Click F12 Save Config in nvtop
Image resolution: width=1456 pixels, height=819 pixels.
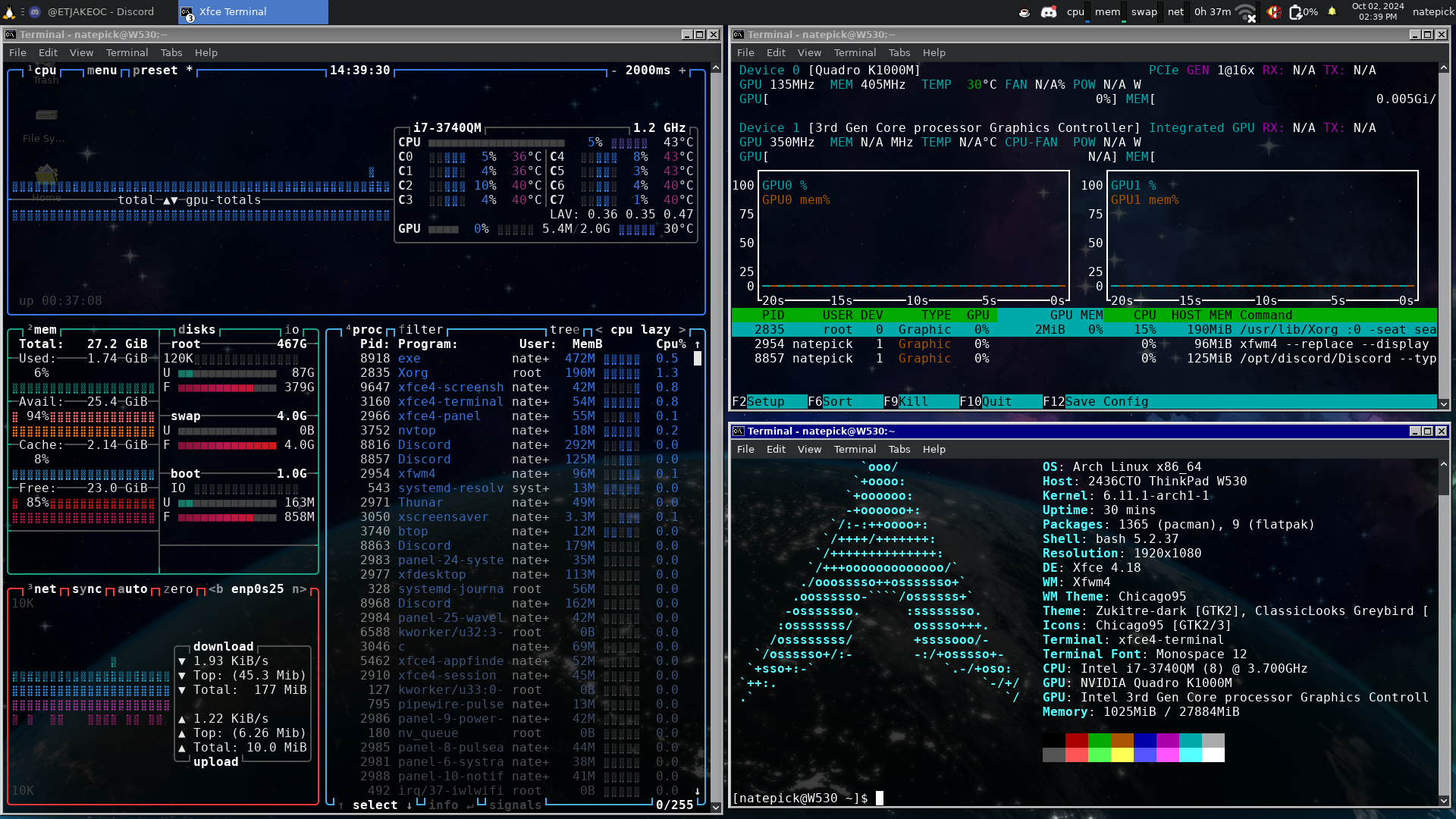1096,402
